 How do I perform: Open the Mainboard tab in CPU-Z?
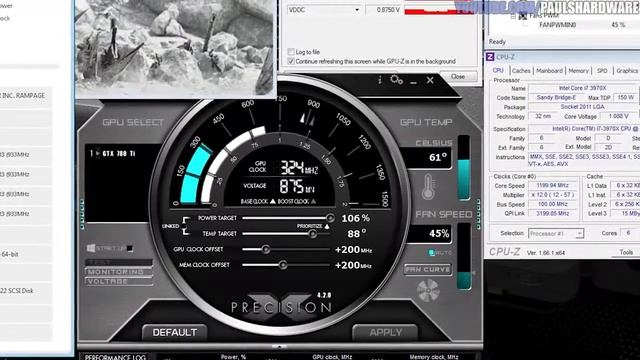pos(549,71)
